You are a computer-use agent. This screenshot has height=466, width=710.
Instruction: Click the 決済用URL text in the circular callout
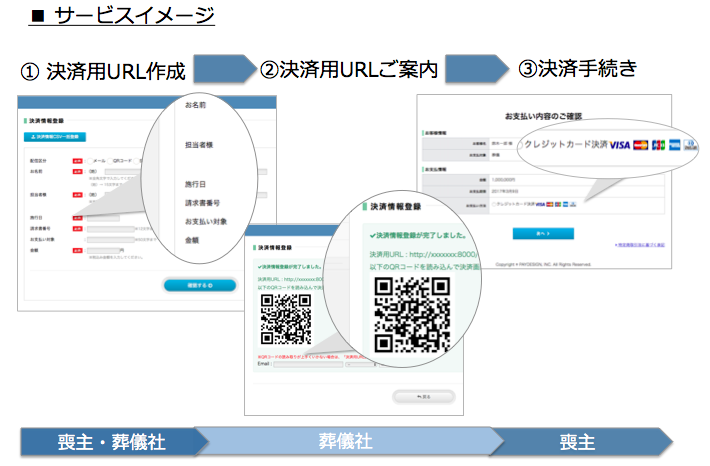coord(423,255)
